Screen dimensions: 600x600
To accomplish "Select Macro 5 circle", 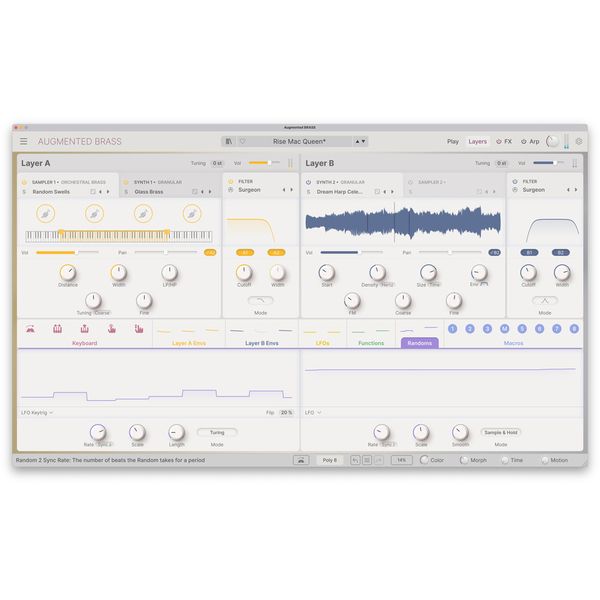I will pos(522,329).
